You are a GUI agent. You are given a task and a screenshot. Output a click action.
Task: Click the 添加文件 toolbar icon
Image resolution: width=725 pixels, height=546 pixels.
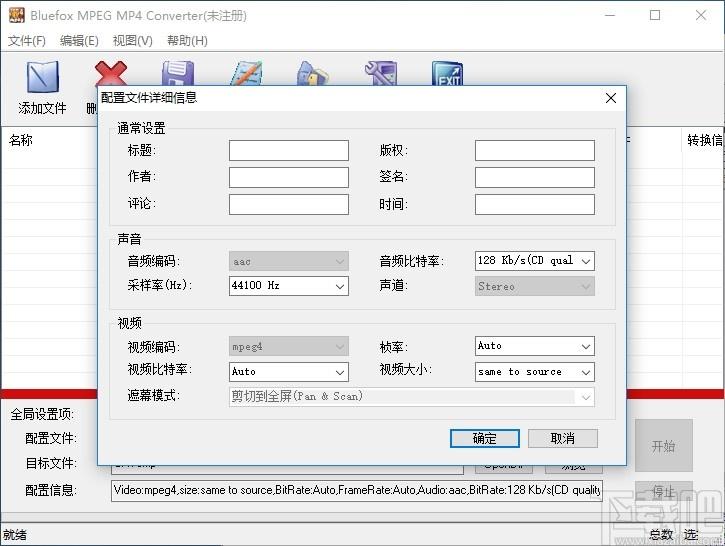43,87
